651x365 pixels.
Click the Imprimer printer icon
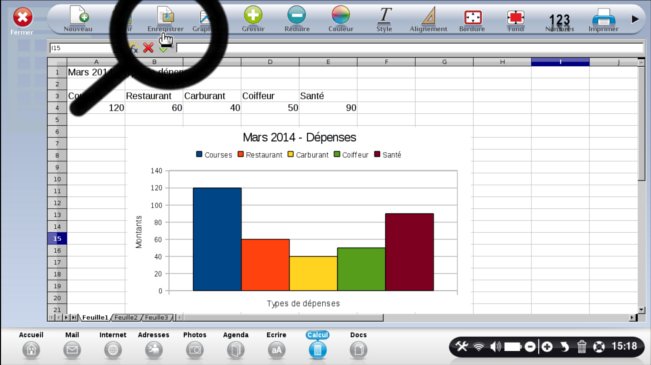point(603,17)
